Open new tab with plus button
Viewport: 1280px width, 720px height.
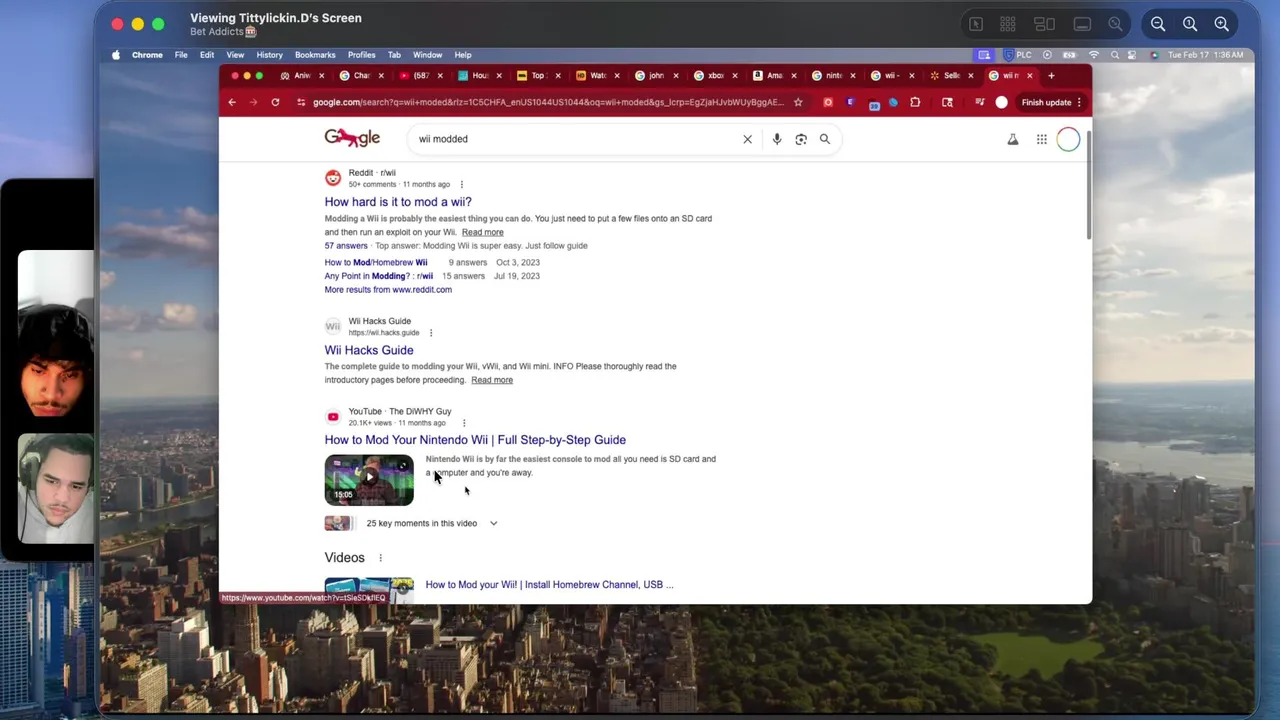click(x=1051, y=75)
